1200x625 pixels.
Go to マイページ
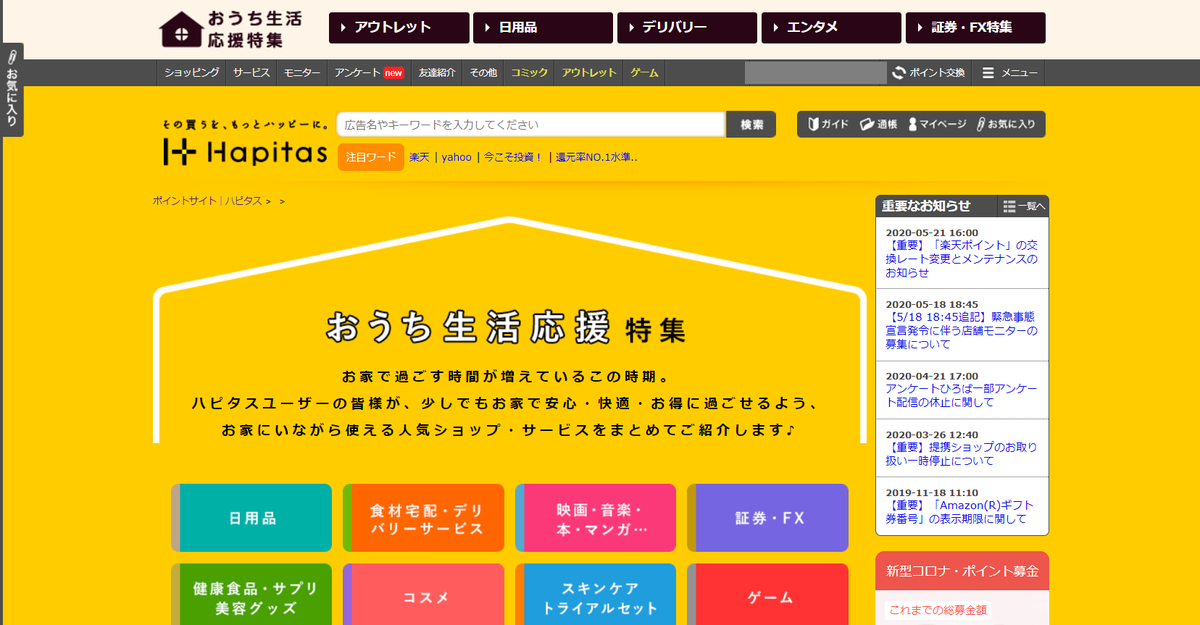pos(937,125)
